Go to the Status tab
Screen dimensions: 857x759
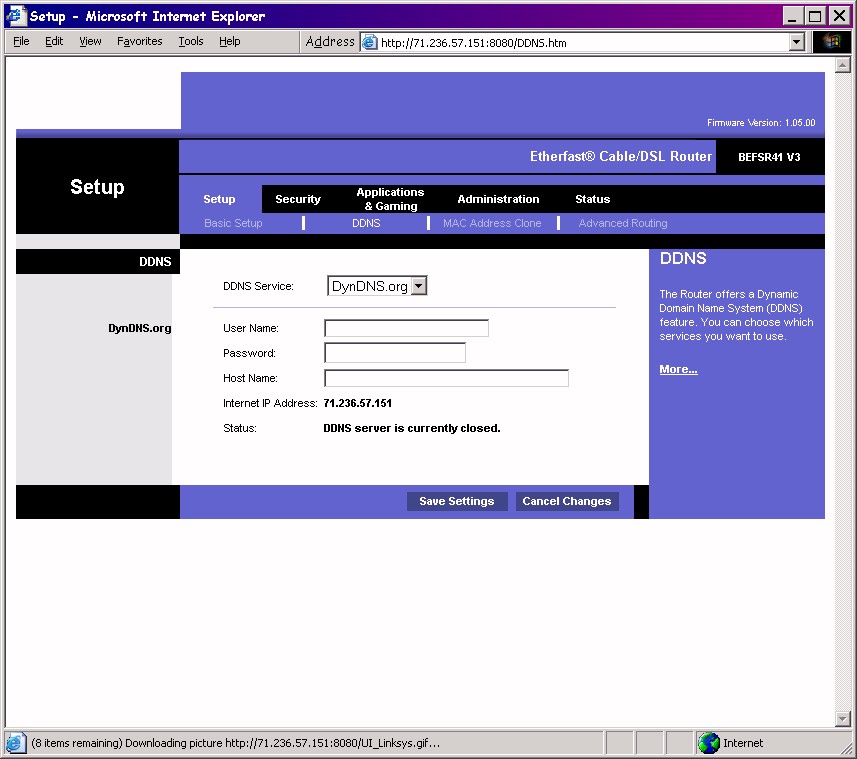(592, 199)
